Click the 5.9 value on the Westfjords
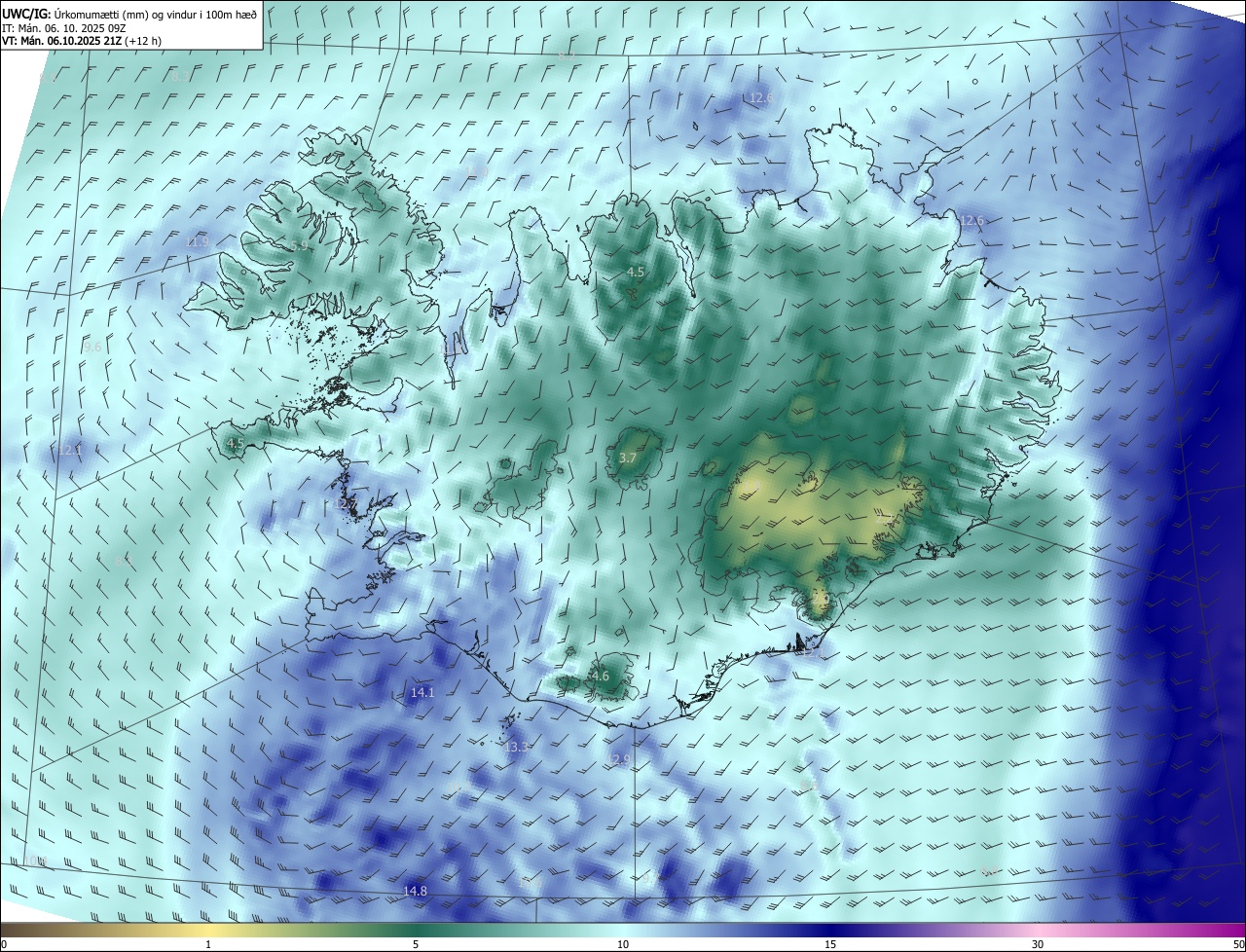1246x952 pixels. click(299, 245)
